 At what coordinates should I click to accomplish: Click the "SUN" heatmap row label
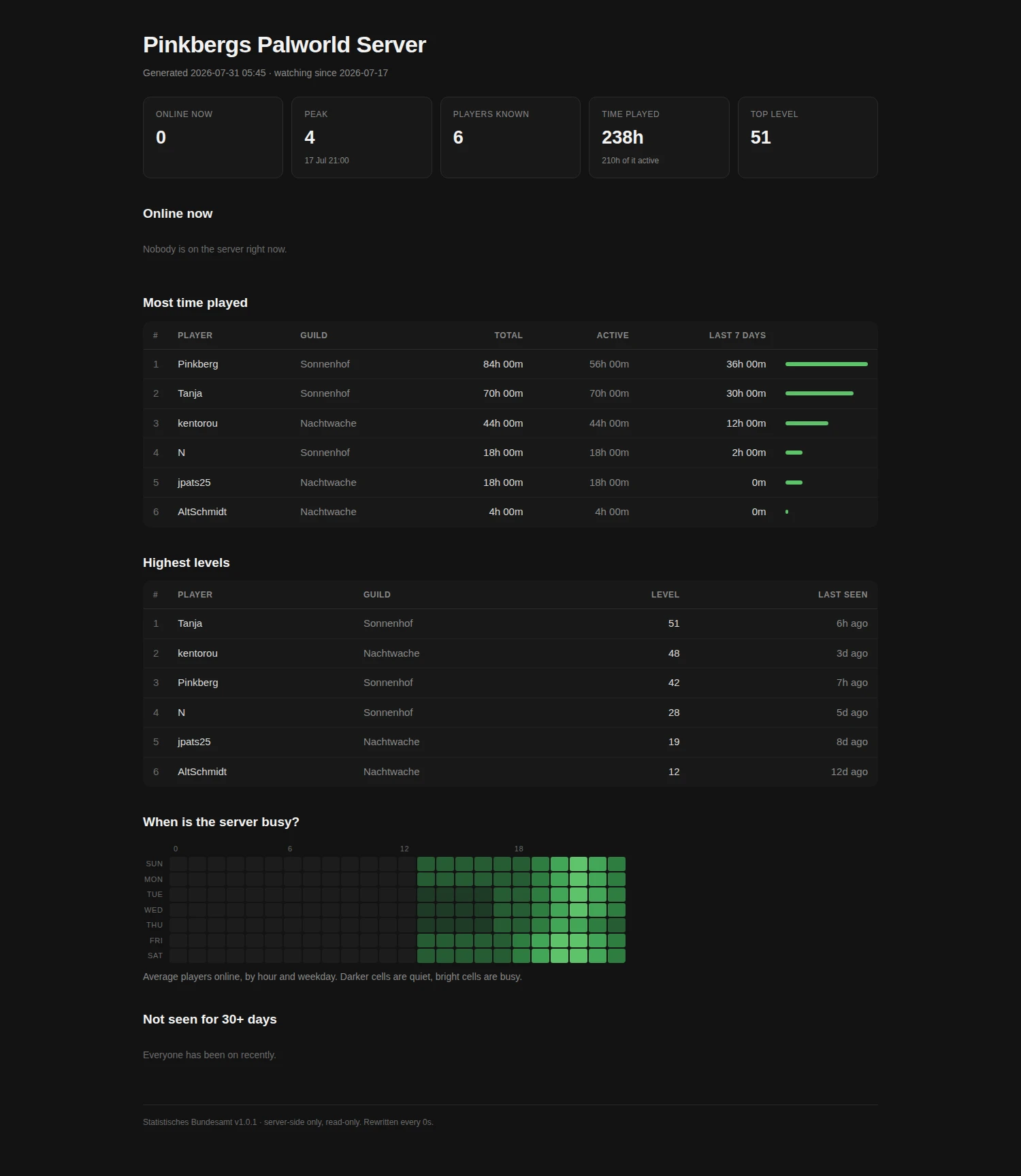[155, 864]
